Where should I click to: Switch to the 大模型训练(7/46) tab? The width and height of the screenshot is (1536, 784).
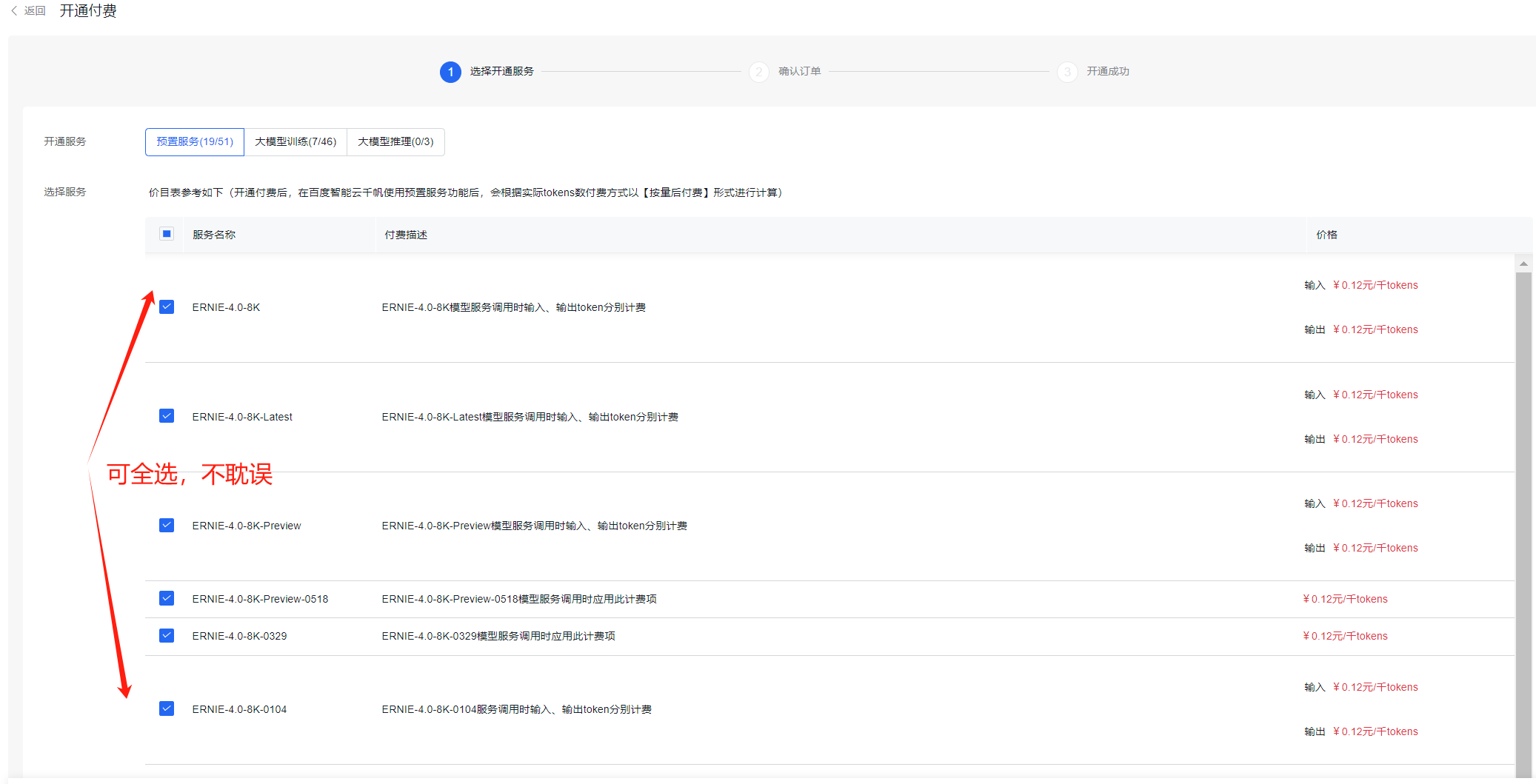pos(295,141)
